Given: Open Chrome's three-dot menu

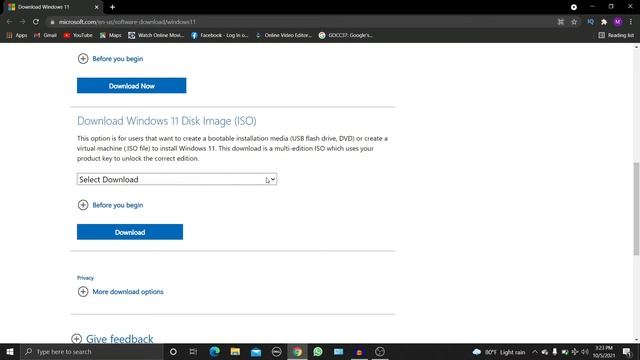Looking at the screenshot, I should pos(631,22).
